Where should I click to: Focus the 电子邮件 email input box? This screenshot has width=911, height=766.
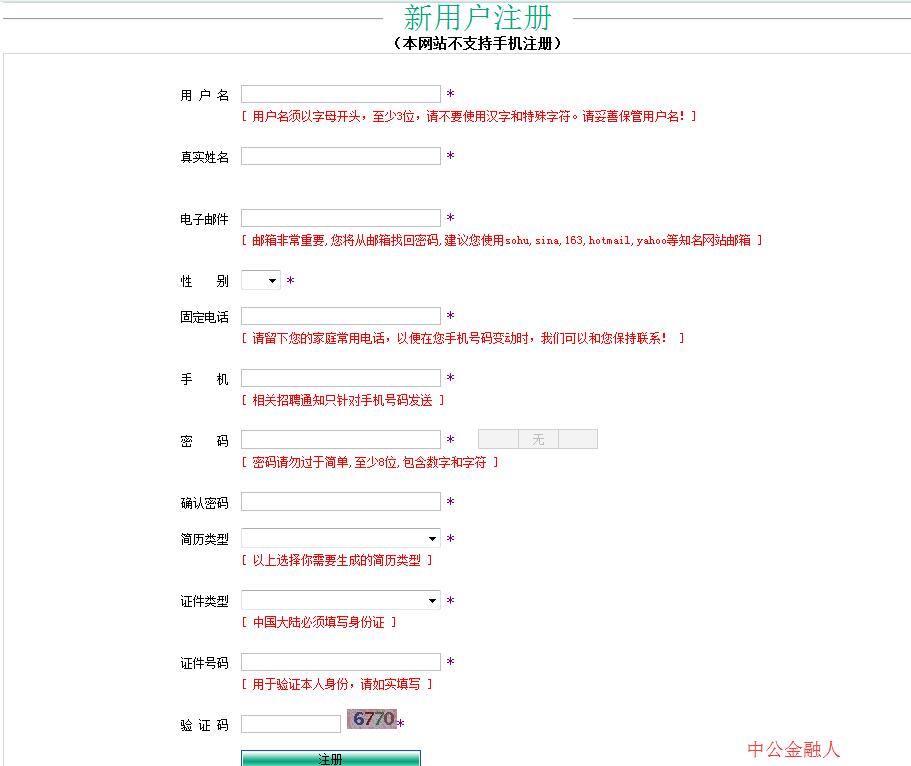click(340, 218)
